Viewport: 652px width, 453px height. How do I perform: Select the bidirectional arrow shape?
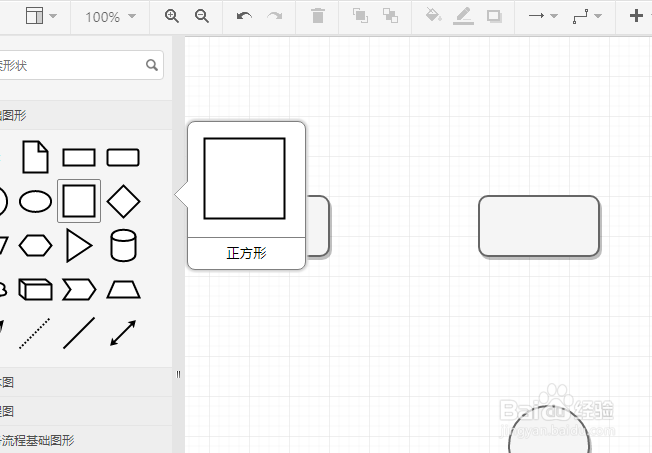(123, 333)
